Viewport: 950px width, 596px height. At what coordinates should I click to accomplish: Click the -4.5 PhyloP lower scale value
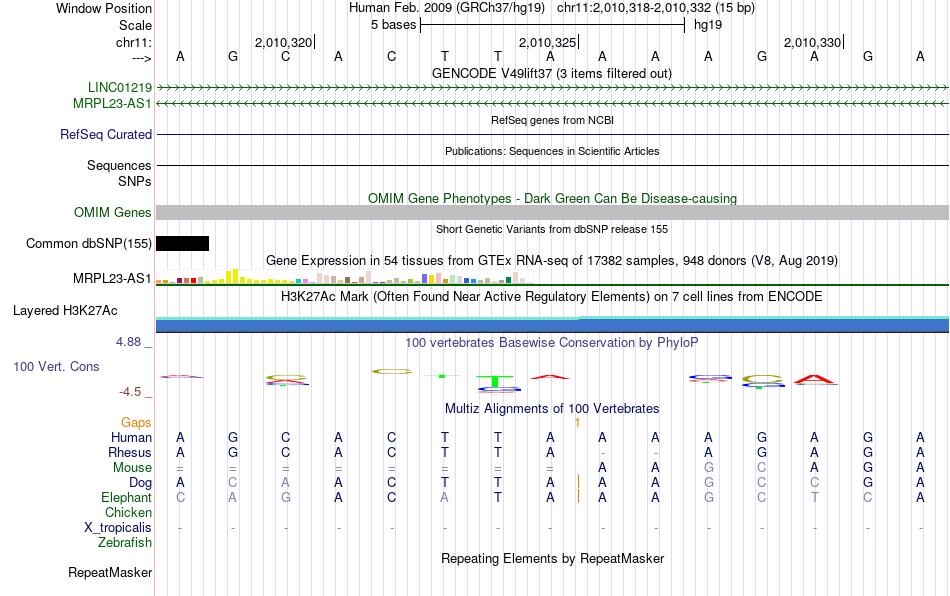(x=130, y=392)
